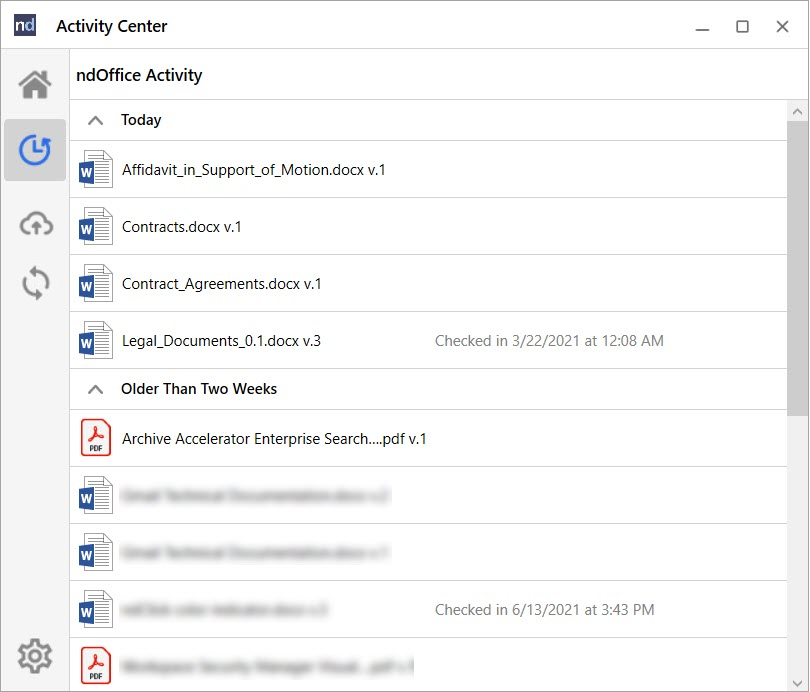Open Contract_Agreements.docx v.1 entry
The width and height of the screenshot is (810, 692).
[x=221, y=284]
